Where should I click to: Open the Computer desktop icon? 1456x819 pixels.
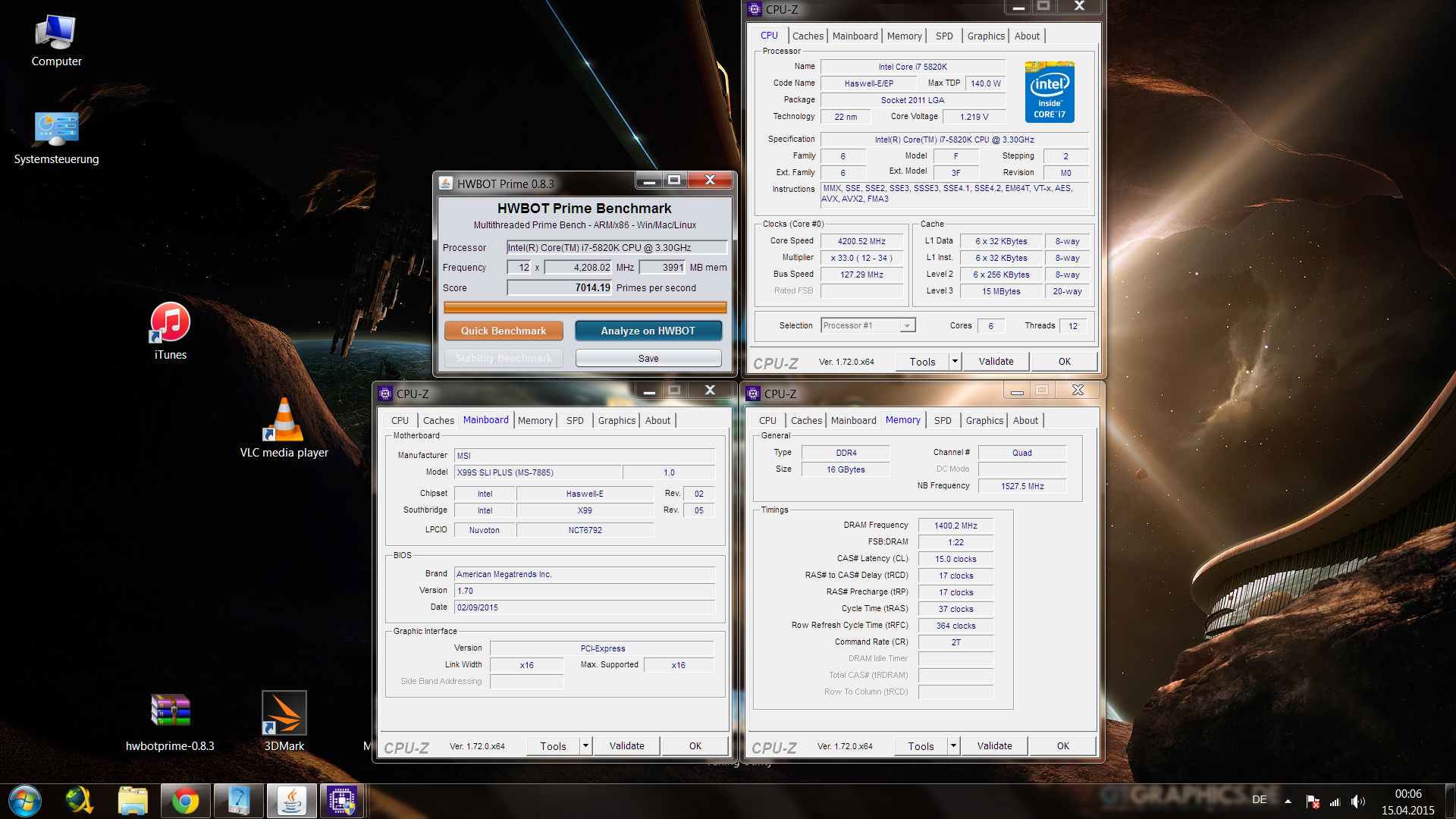[56, 42]
